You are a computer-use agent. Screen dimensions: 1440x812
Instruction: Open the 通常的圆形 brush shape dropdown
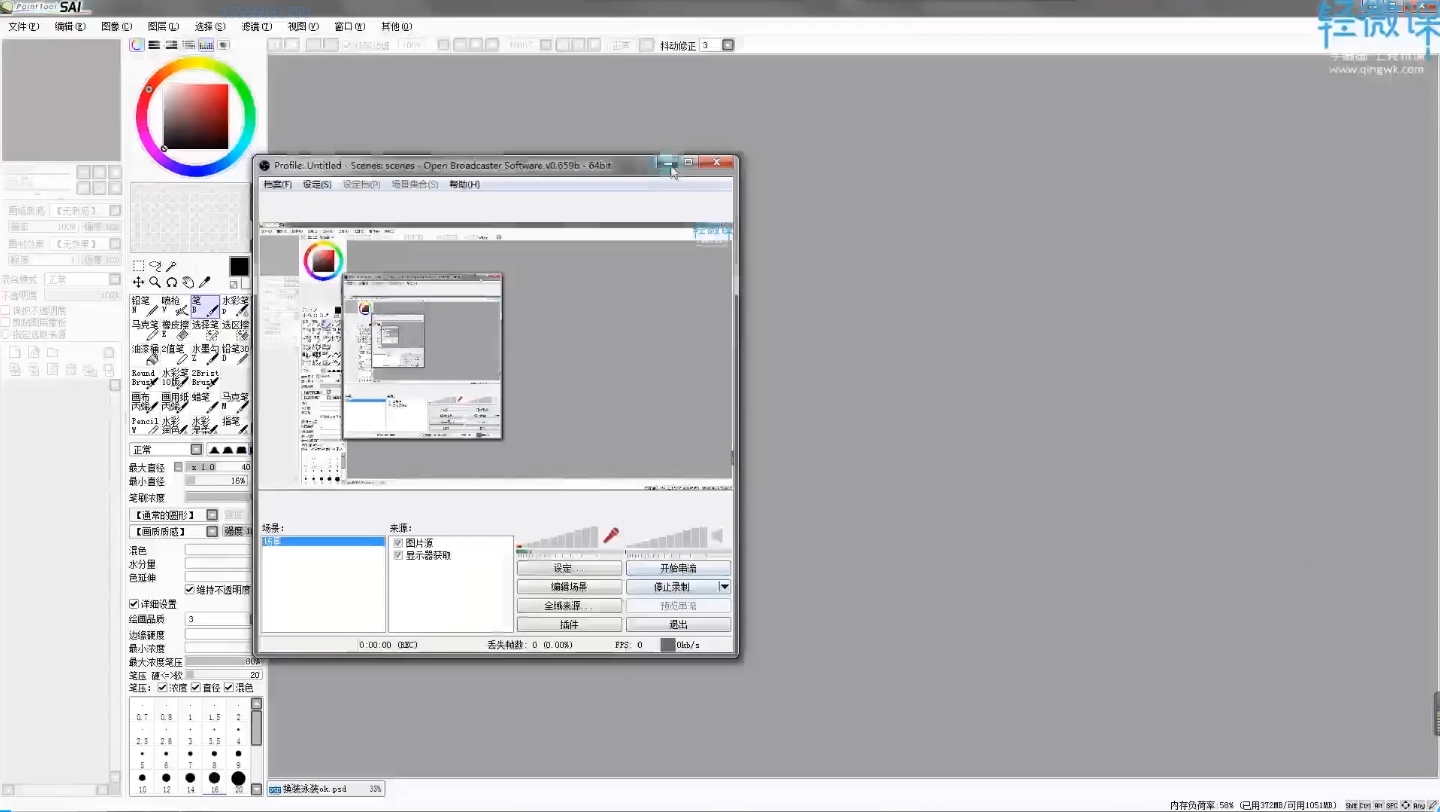[x=174, y=515]
